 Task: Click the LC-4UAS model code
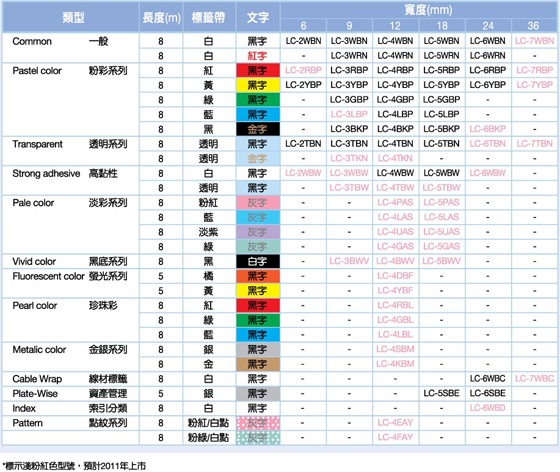pyautogui.click(x=395, y=232)
